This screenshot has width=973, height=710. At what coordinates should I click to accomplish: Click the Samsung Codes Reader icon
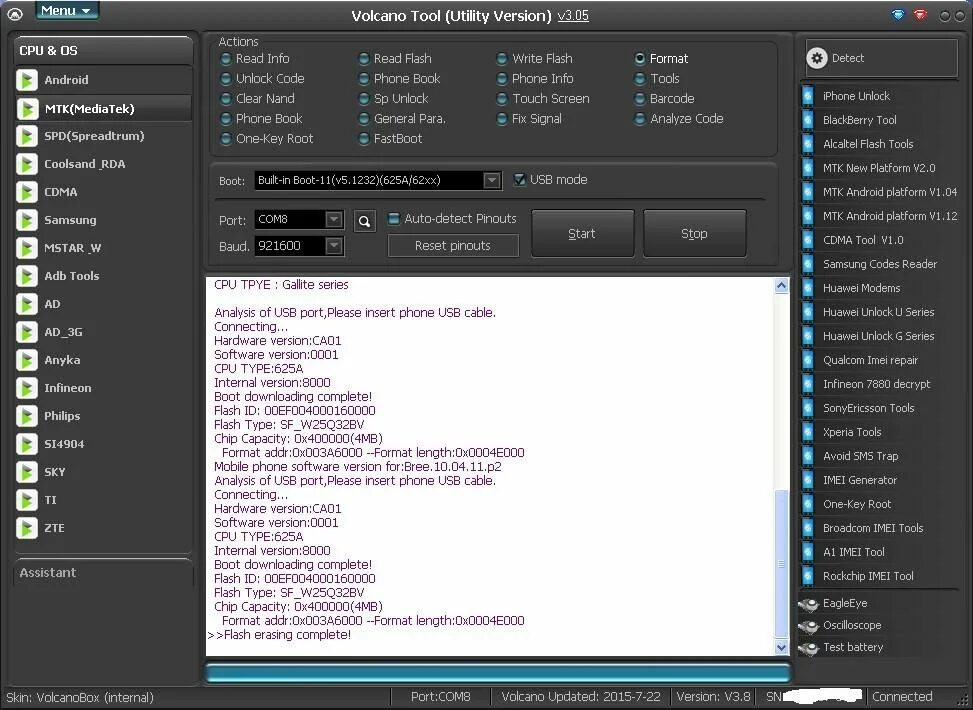click(808, 264)
